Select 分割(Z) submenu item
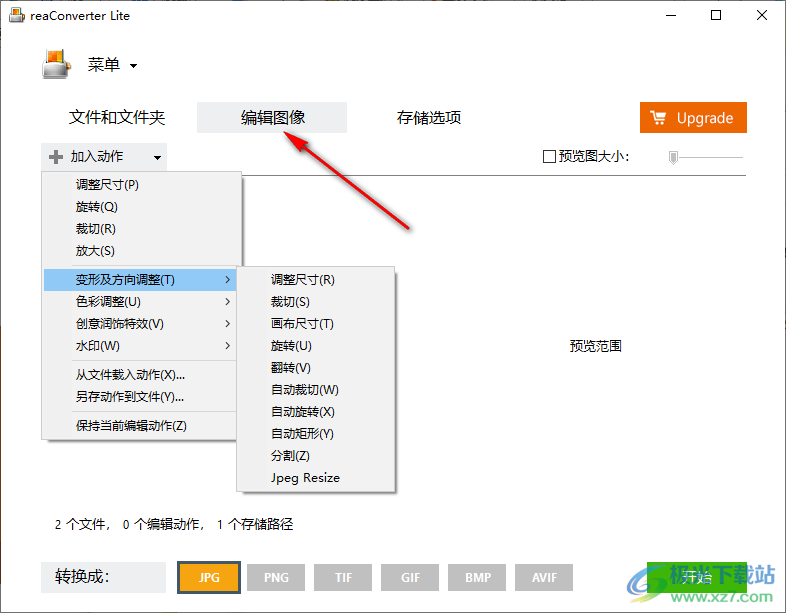 (x=316, y=456)
